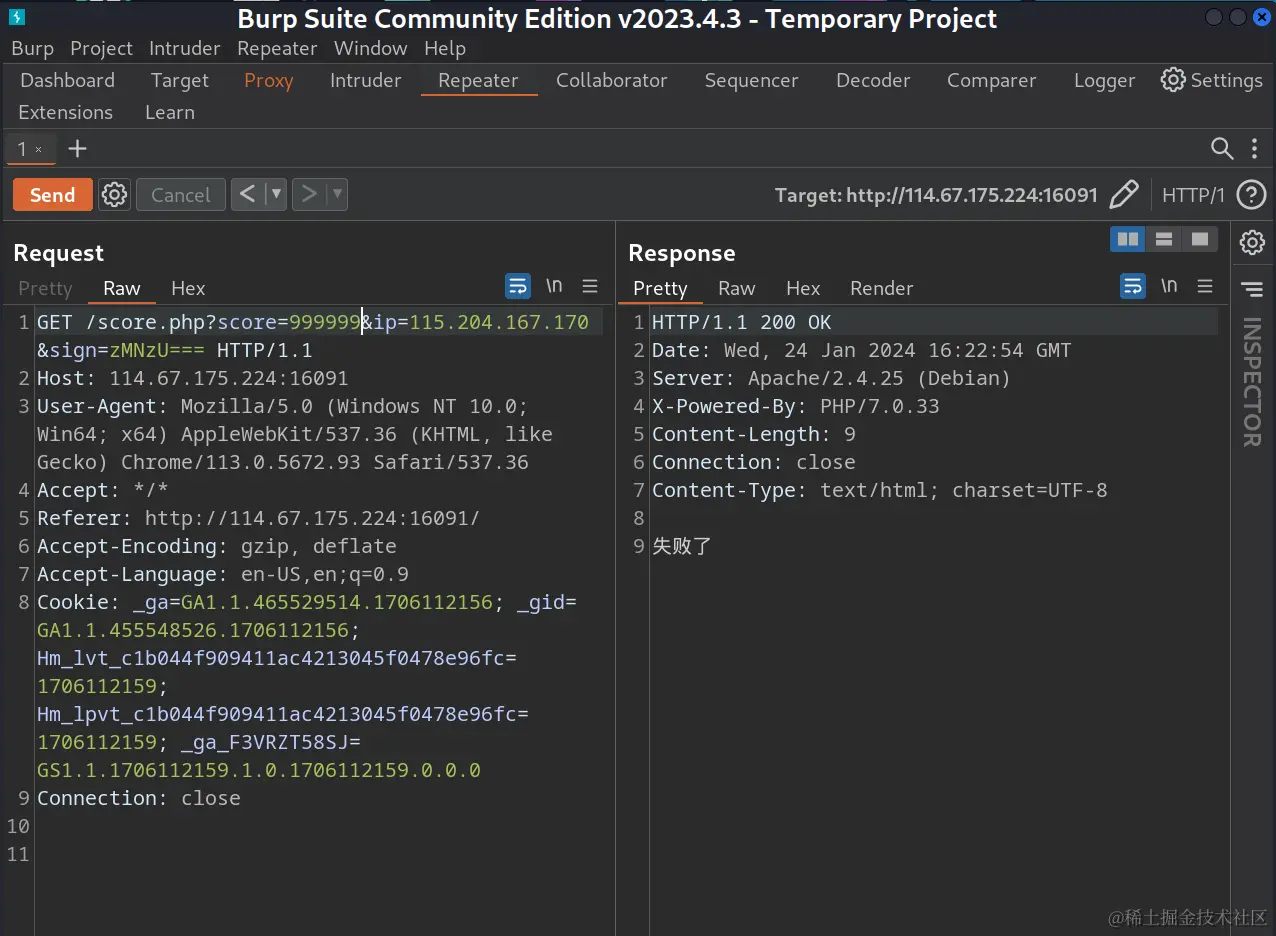
Task: Select Response Hex view tab
Action: [x=803, y=288]
